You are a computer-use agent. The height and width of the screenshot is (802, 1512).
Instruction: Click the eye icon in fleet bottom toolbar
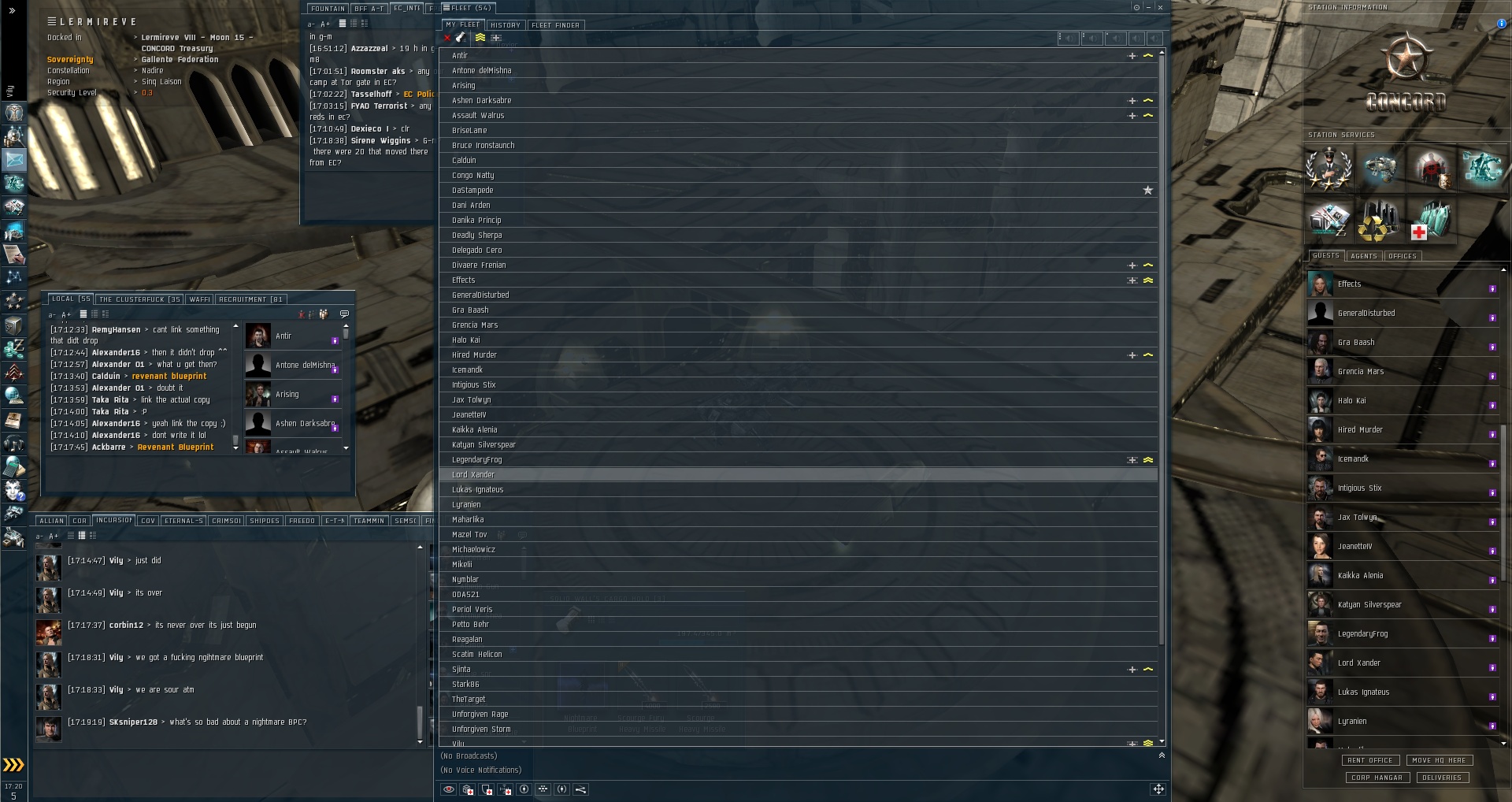pyautogui.click(x=449, y=789)
